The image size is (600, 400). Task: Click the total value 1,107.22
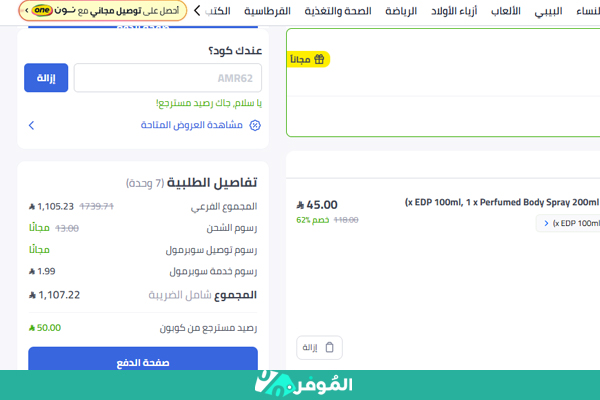54,295
